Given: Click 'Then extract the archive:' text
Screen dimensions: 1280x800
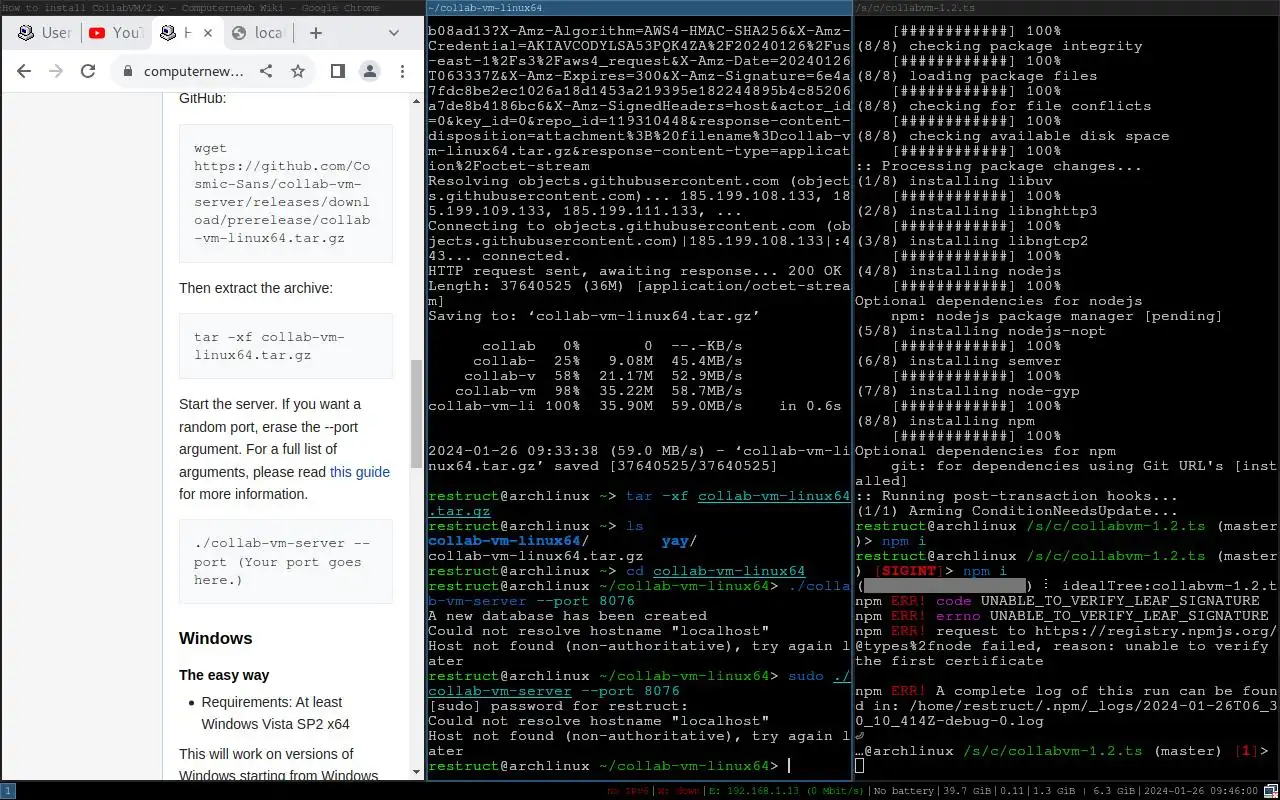Looking at the screenshot, I should [256, 288].
